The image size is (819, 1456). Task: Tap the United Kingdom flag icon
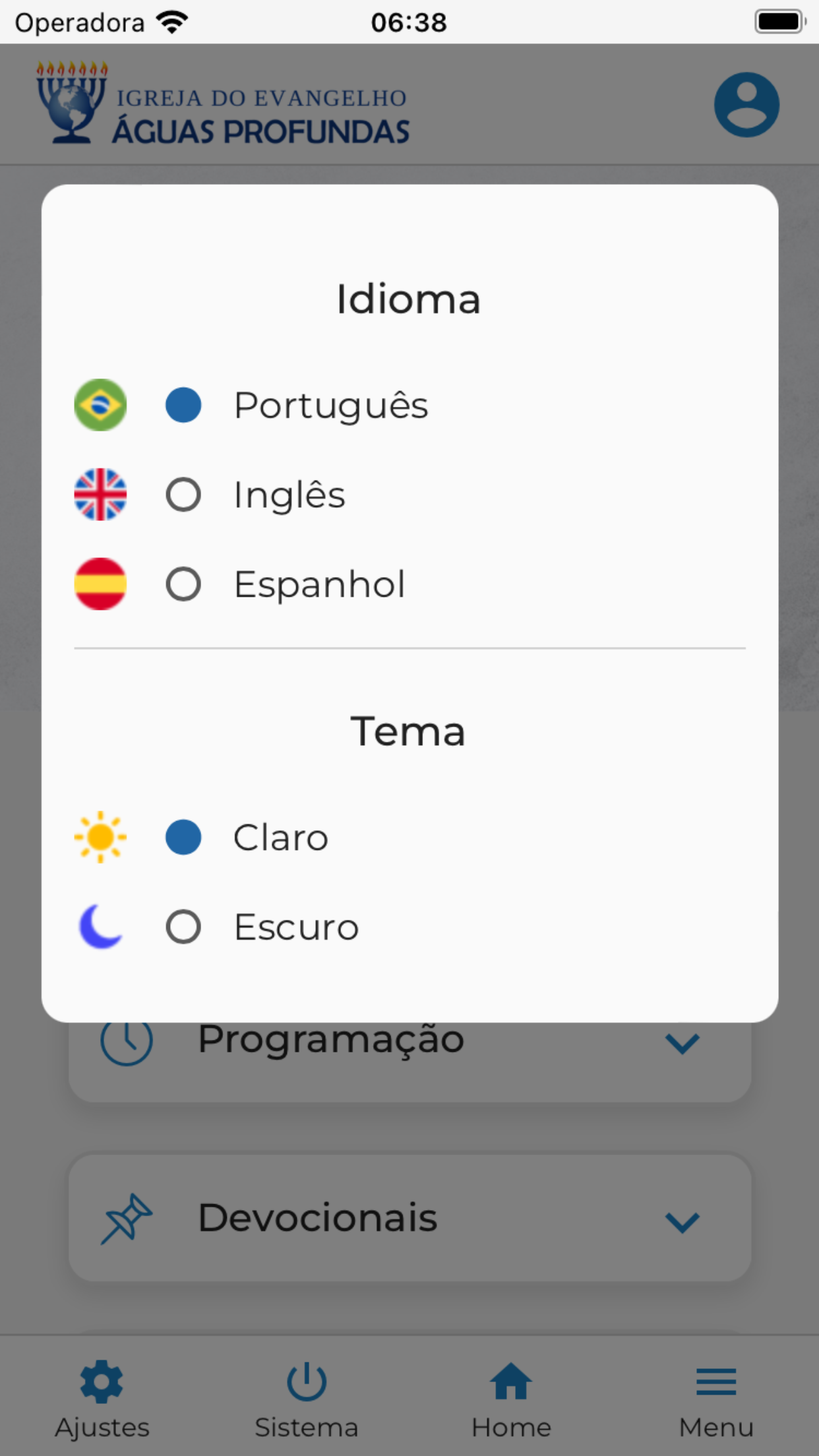100,495
